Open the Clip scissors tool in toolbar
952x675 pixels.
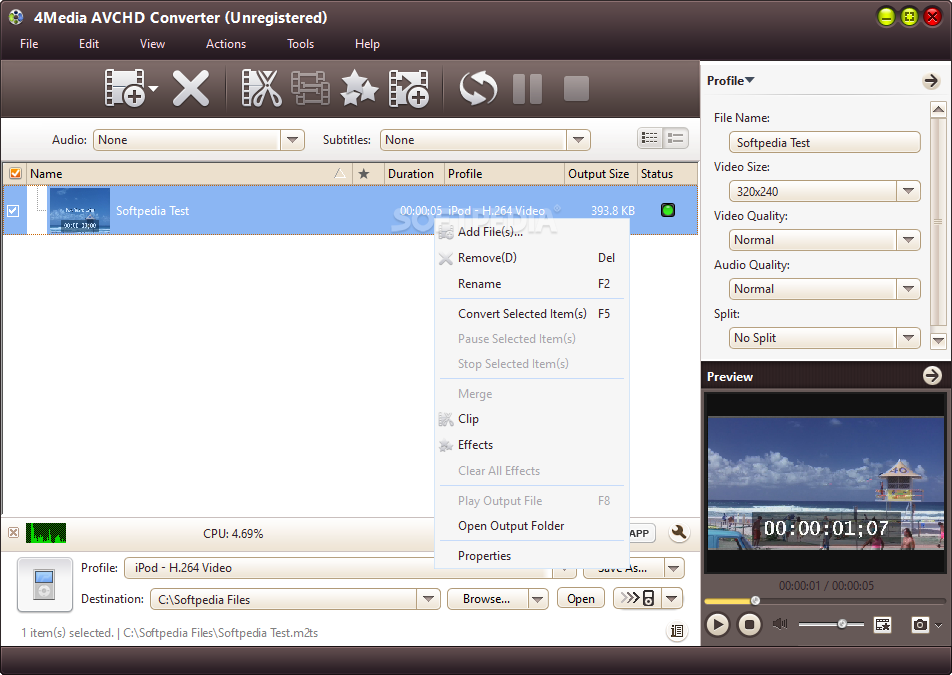pyautogui.click(x=262, y=89)
